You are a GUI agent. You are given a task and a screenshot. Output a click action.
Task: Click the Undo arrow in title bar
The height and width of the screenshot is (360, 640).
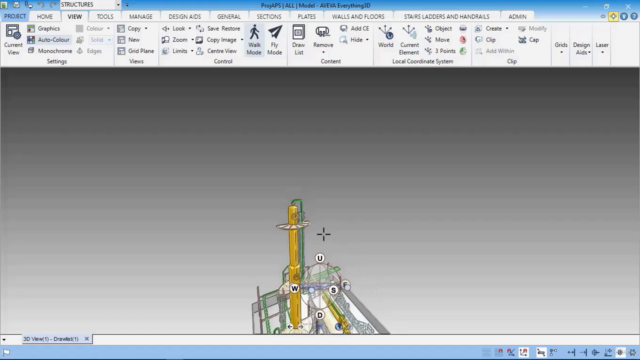point(41,5)
